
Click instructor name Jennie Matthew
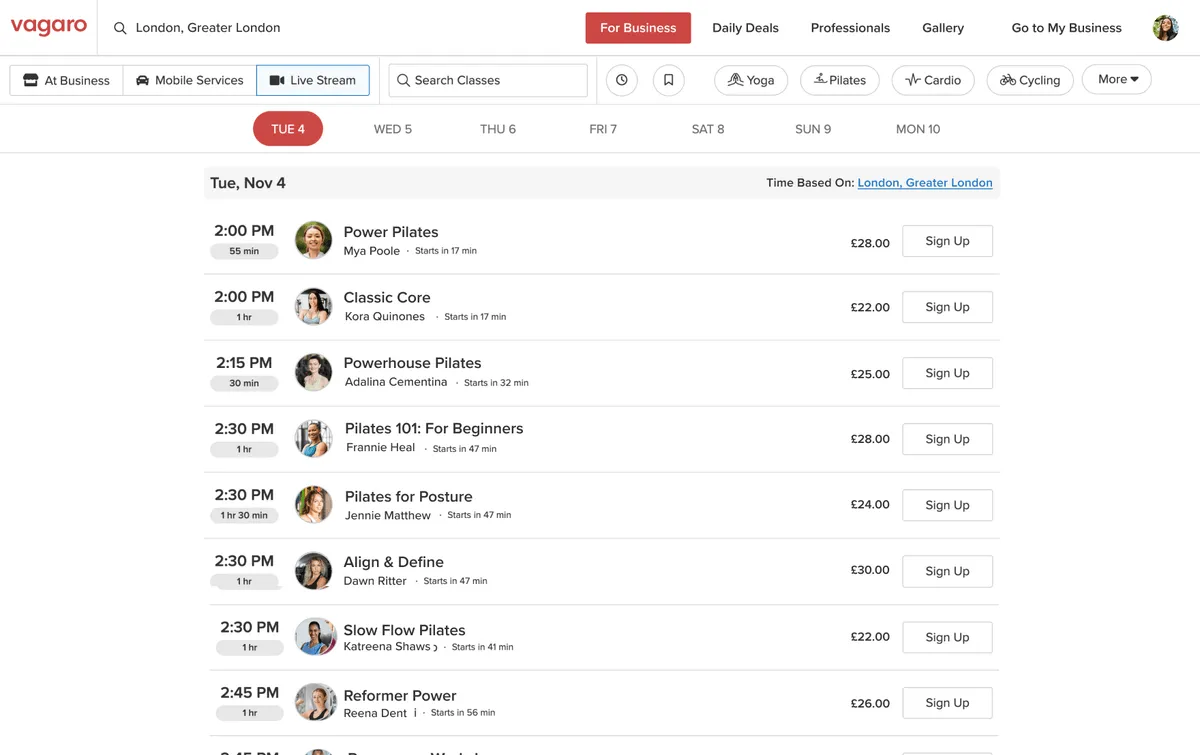coord(388,515)
